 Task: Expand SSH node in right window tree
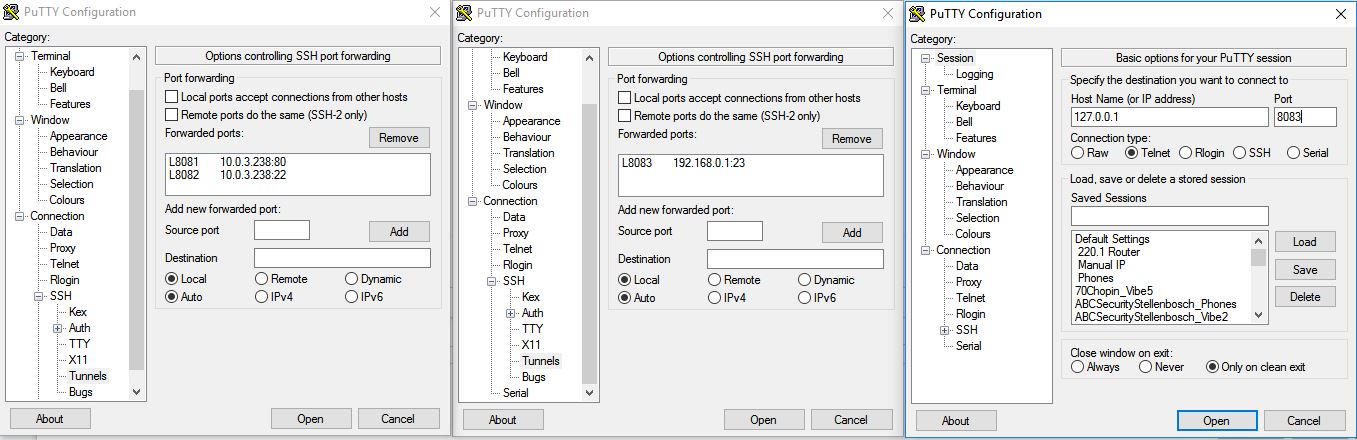(x=945, y=330)
